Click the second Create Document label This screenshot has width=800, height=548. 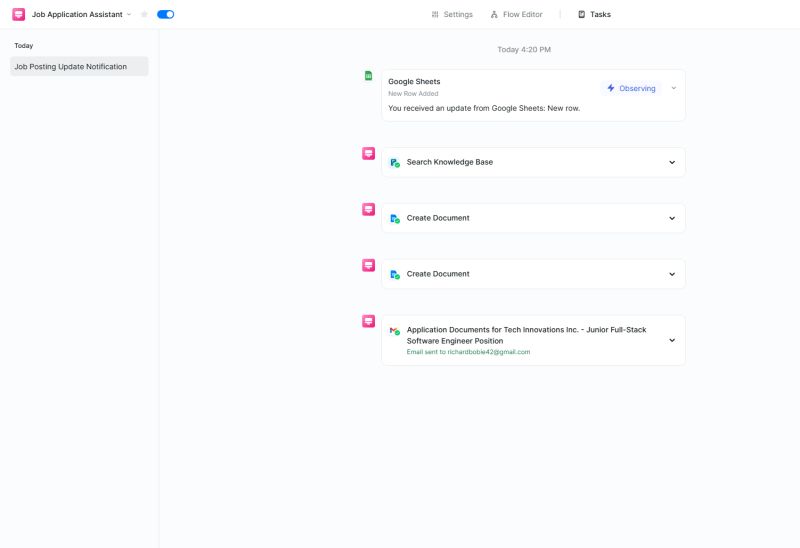click(438, 274)
